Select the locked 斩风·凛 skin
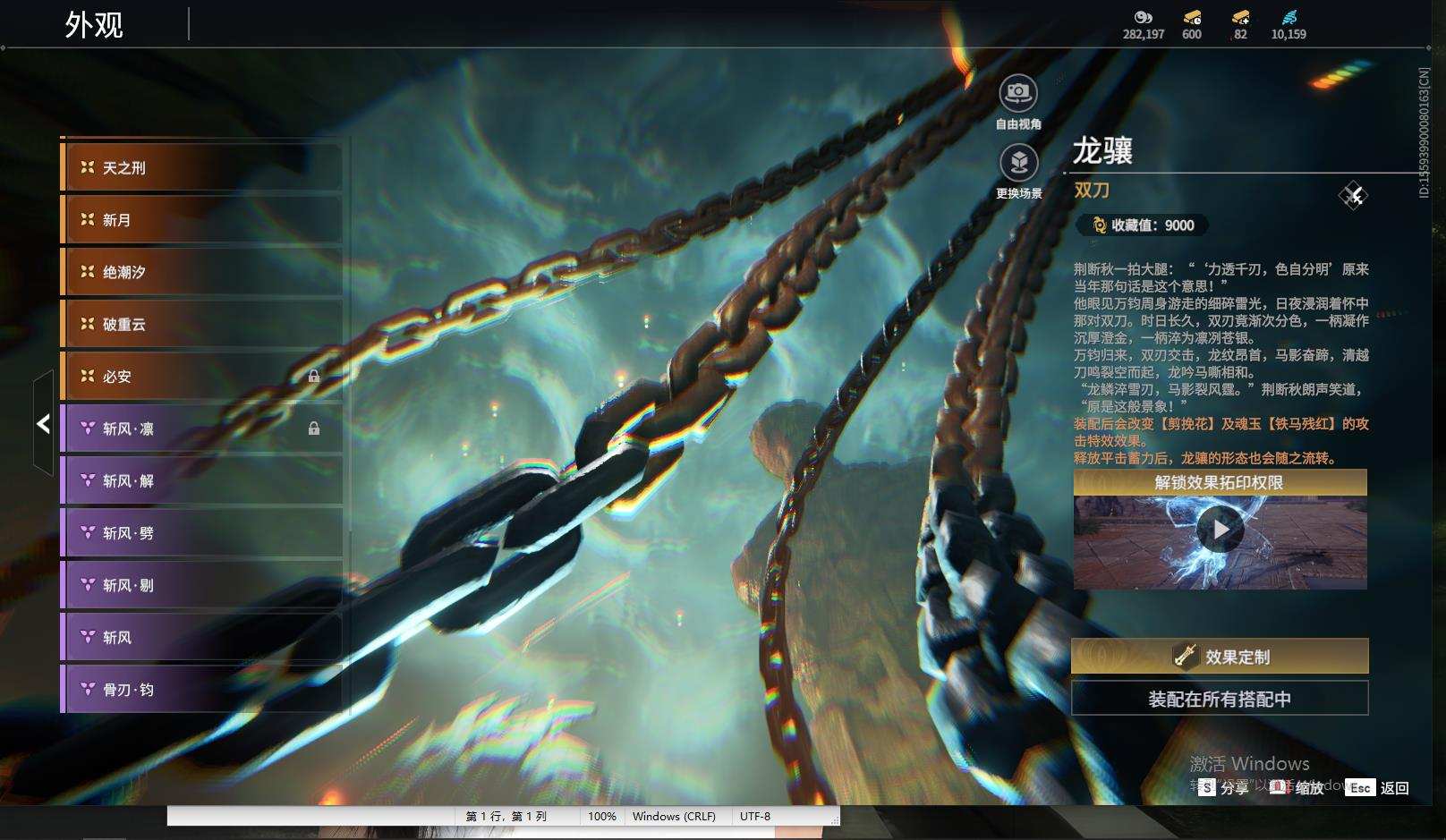 point(201,428)
